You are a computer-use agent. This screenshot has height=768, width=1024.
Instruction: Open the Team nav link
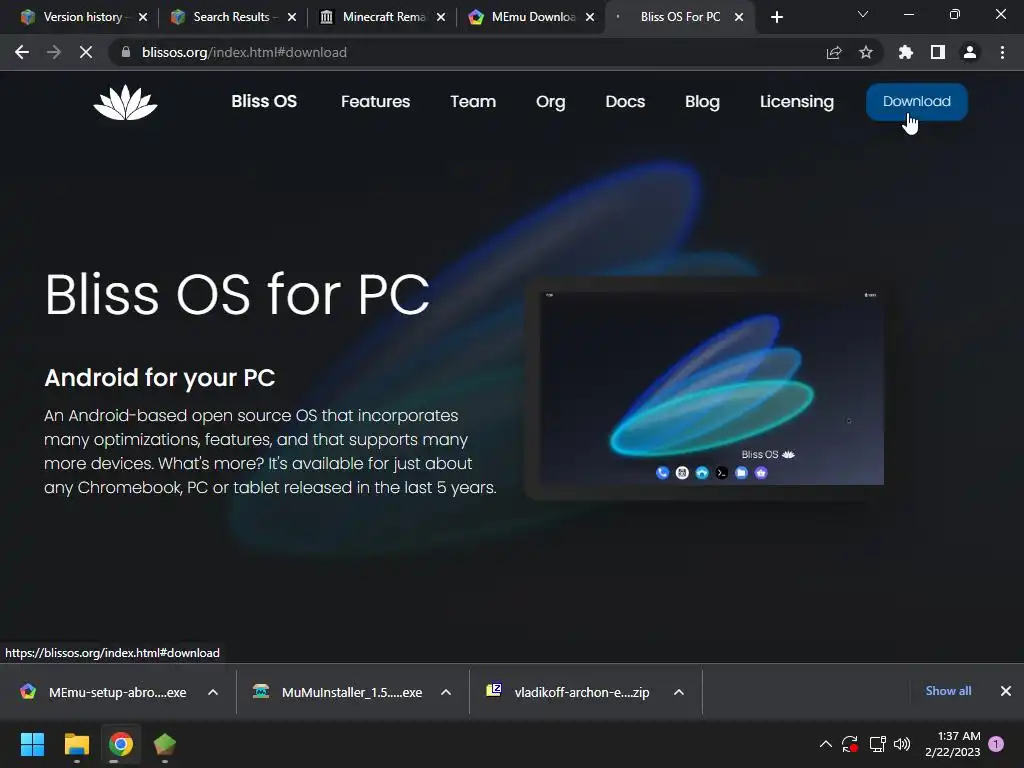tap(473, 101)
